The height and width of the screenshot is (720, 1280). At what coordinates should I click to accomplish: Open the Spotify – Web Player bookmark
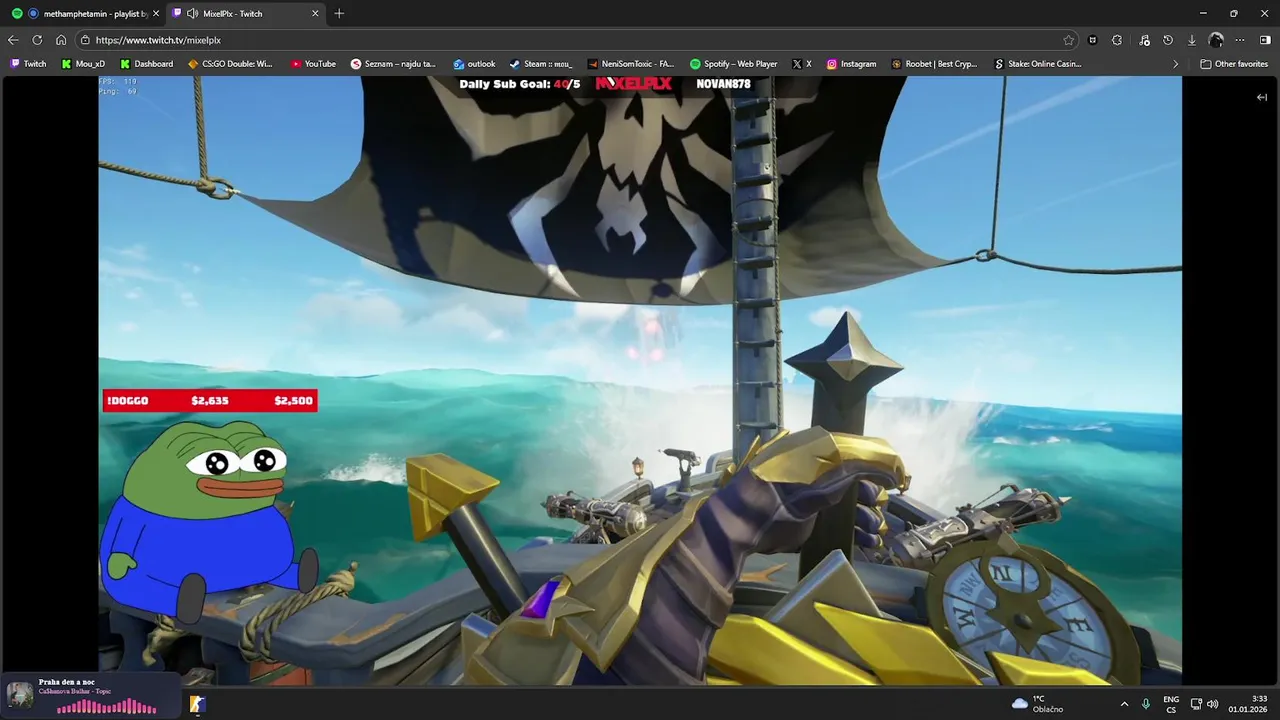[734, 64]
